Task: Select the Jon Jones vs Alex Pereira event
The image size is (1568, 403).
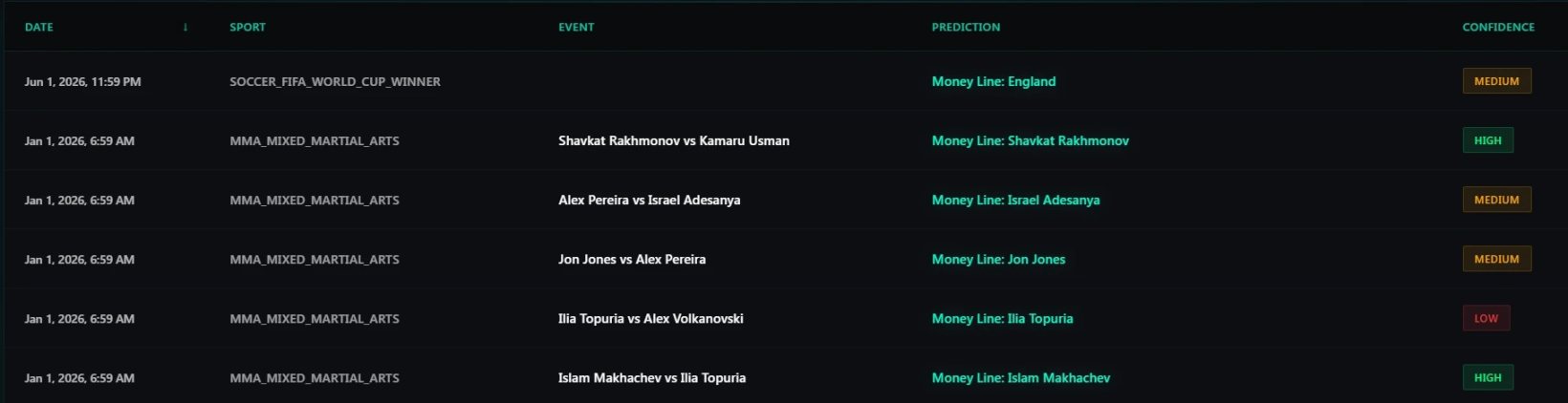Action: point(631,259)
